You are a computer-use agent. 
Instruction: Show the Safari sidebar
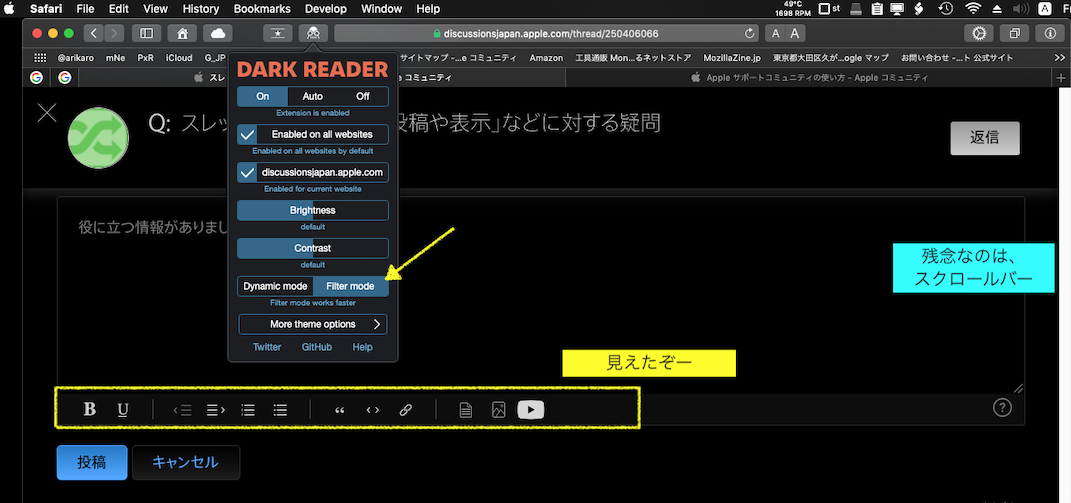point(146,33)
